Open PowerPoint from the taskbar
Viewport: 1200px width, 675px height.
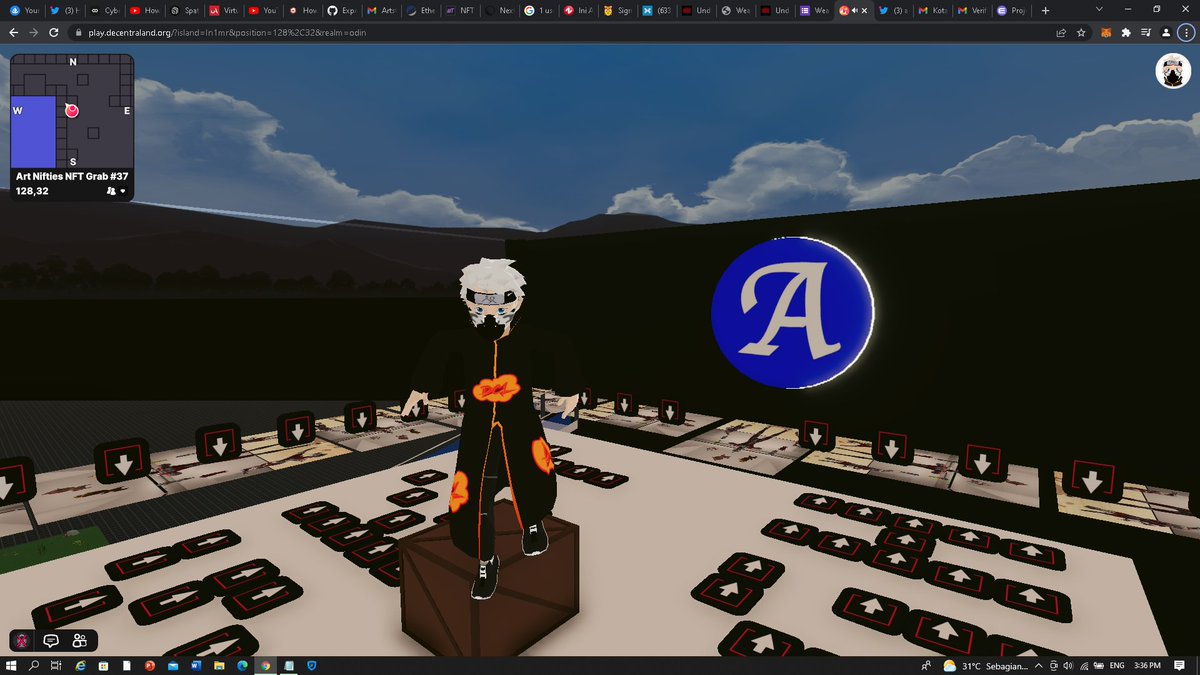point(150,666)
